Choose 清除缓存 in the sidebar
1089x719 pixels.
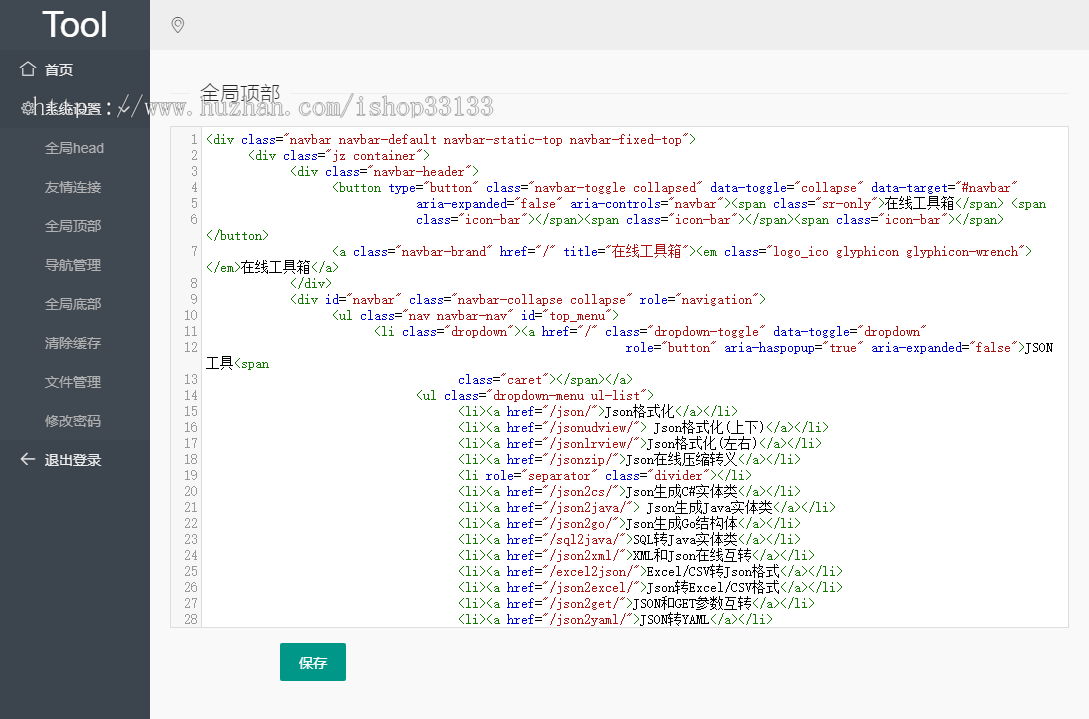pyautogui.click(x=75, y=342)
